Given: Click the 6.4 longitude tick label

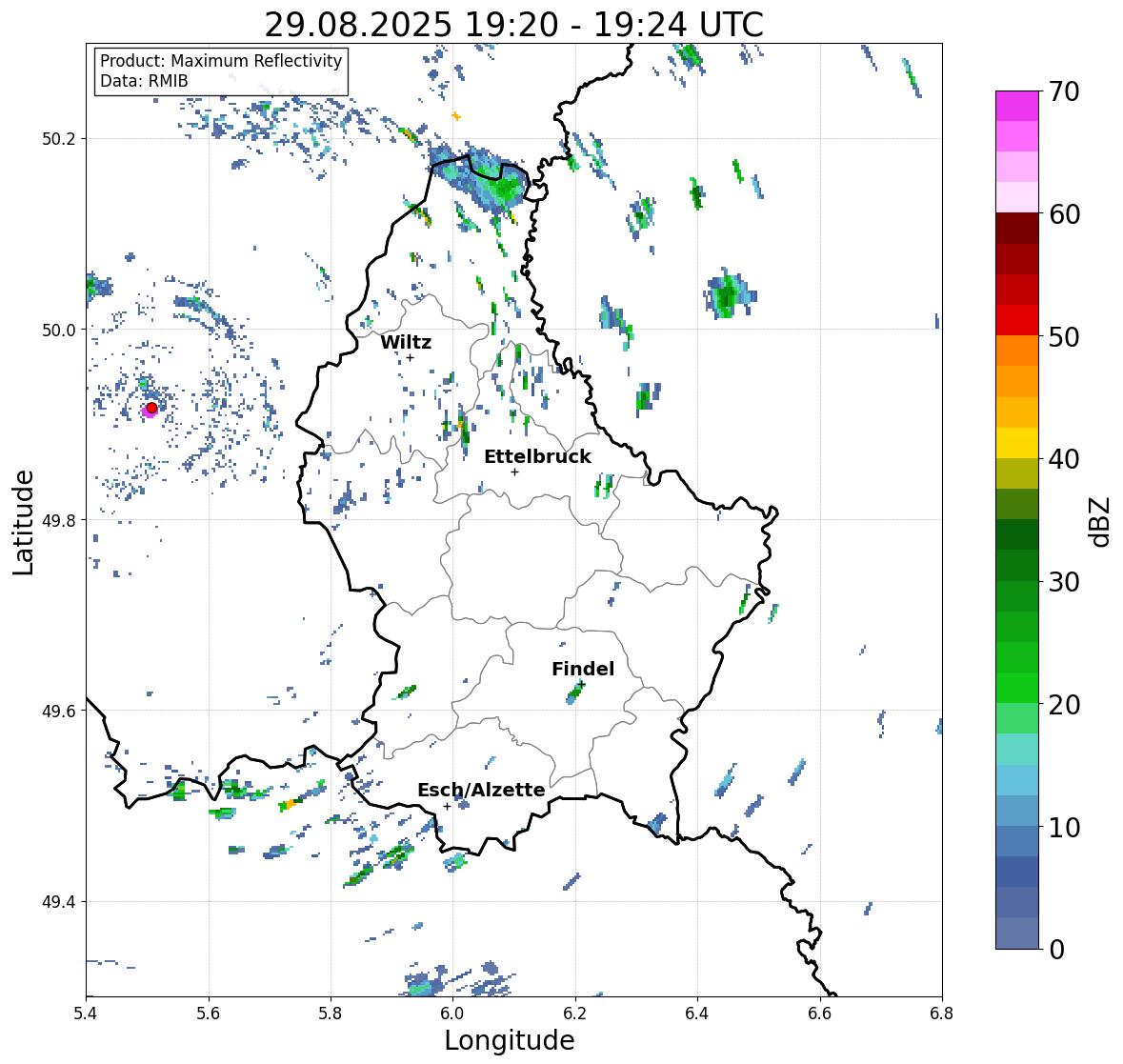Looking at the screenshot, I should [697, 1014].
